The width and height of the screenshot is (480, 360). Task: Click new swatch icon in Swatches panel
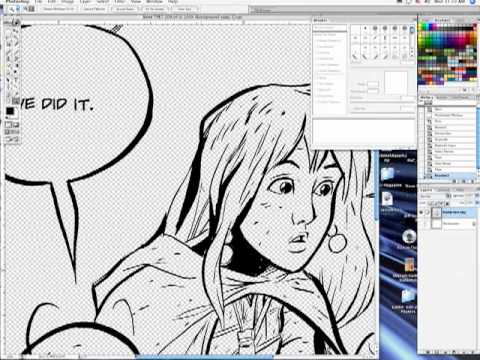click(465, 90)
